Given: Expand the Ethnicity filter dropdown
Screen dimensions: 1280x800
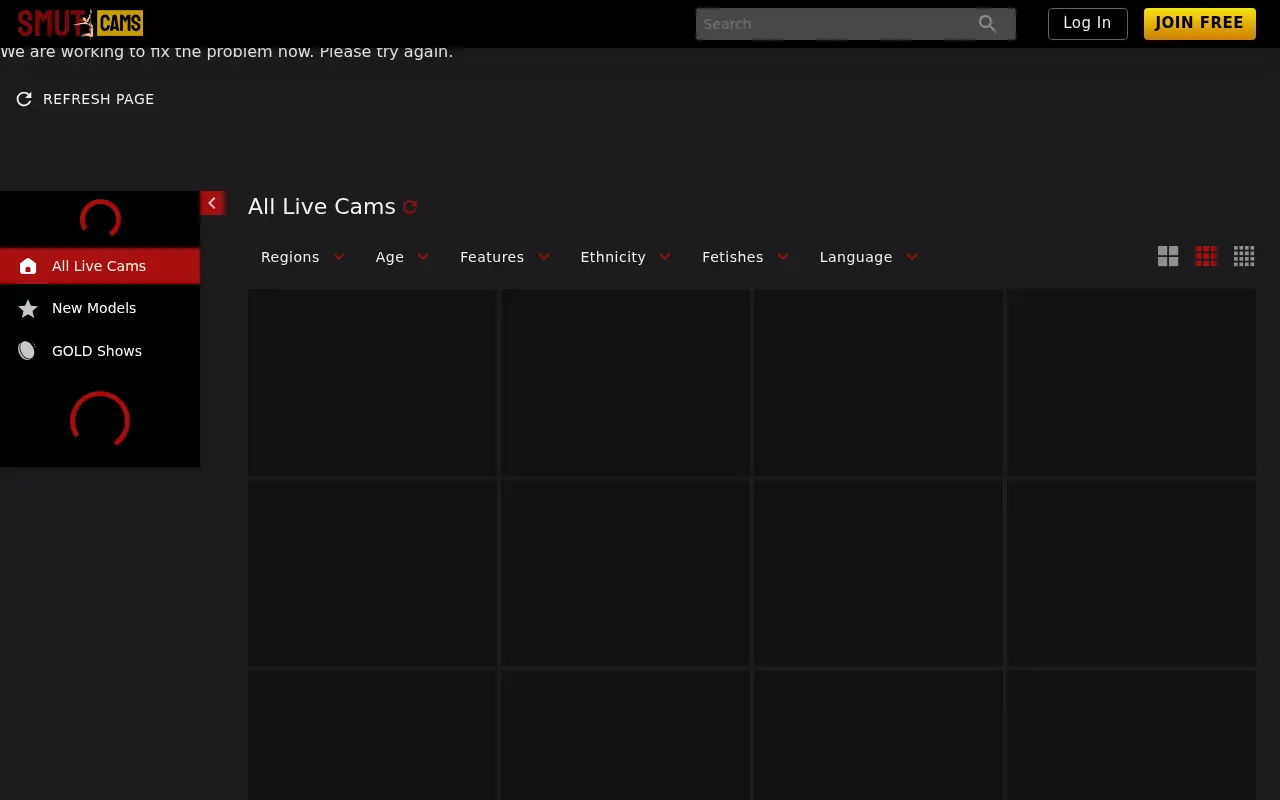Looking at the screenshot, I should click(x=626, y=257).
